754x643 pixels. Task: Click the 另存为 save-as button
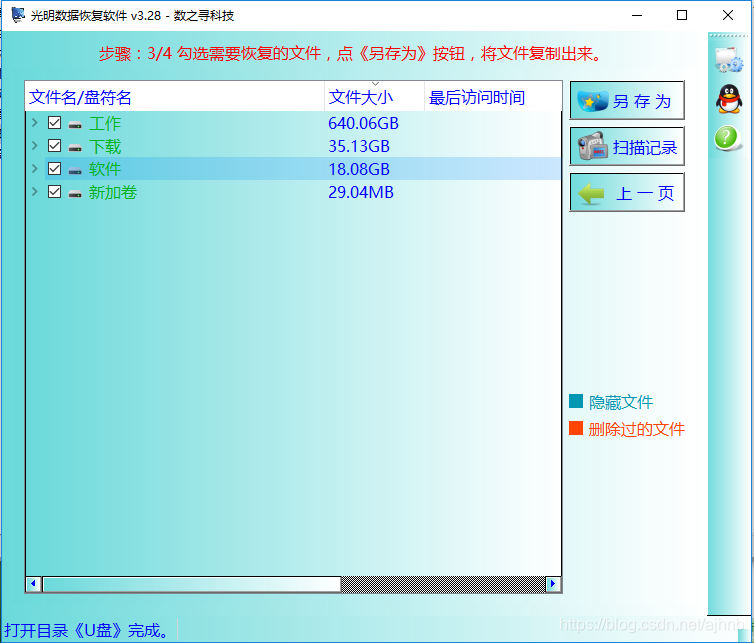(627, 101)
